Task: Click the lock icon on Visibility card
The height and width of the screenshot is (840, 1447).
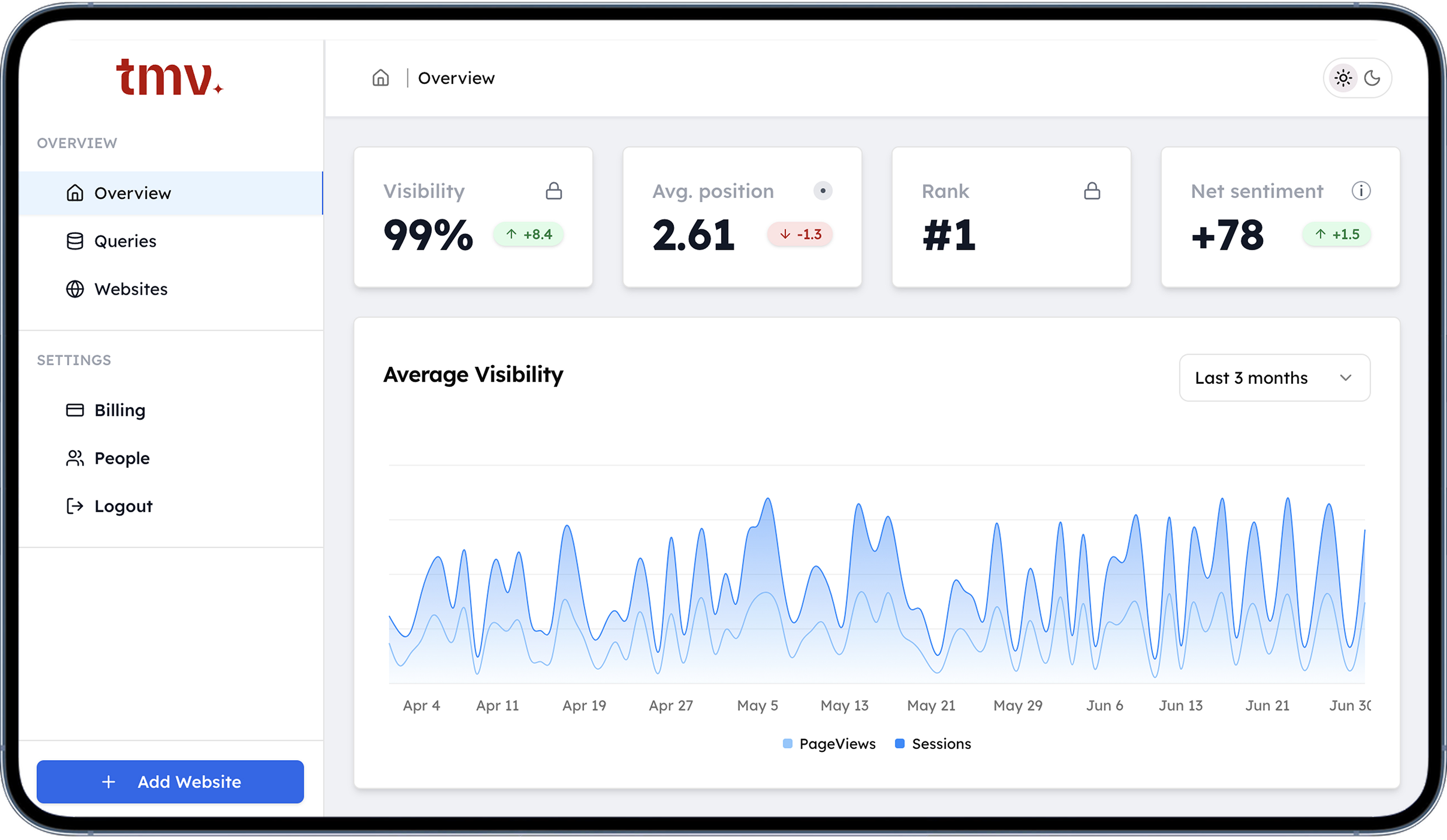Action: point(553,191)
